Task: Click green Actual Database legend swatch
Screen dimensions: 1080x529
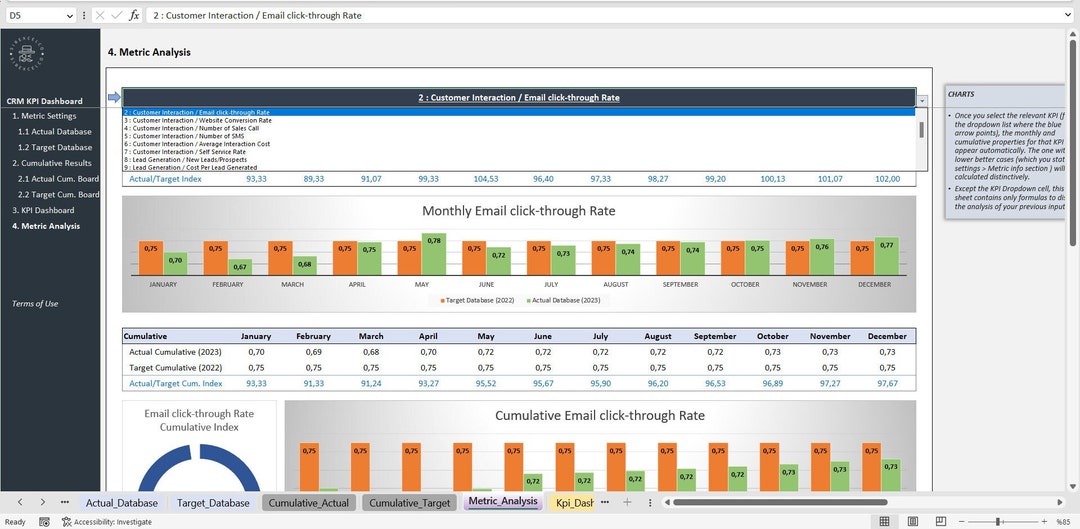Action: (x=529, y=300)
